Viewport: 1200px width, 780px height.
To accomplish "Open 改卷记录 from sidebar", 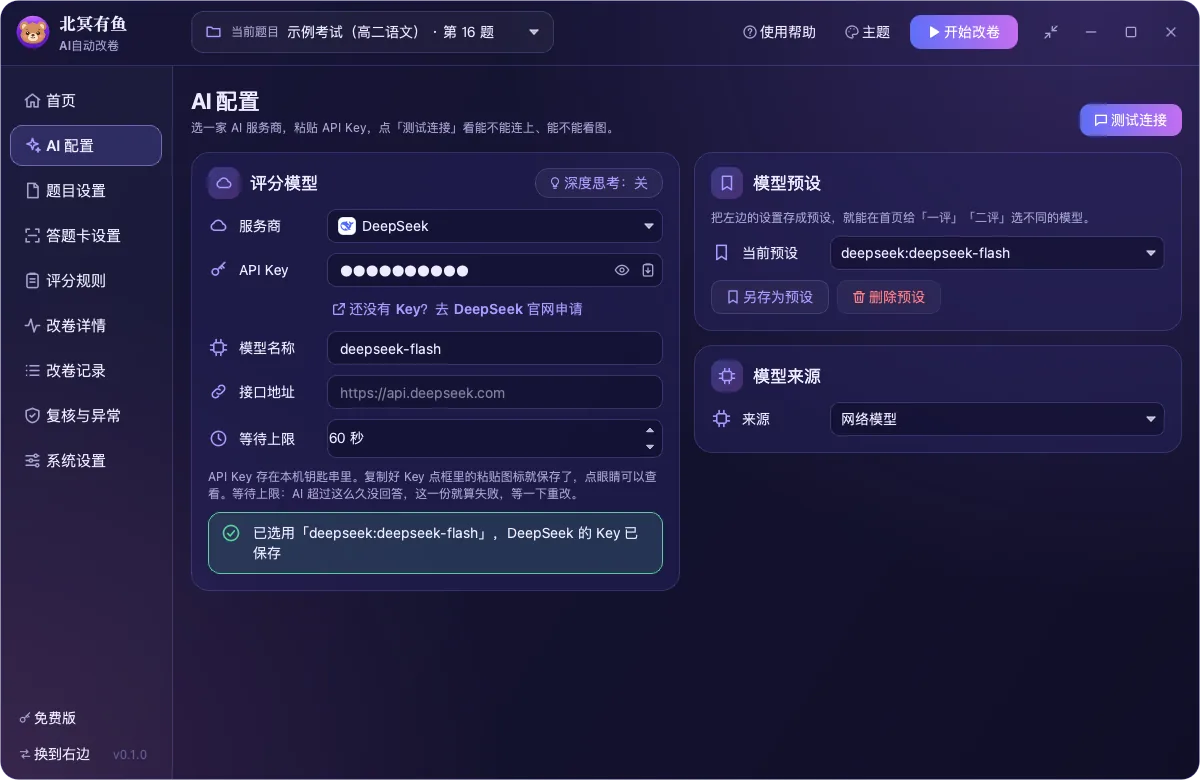I will [86, 371].
